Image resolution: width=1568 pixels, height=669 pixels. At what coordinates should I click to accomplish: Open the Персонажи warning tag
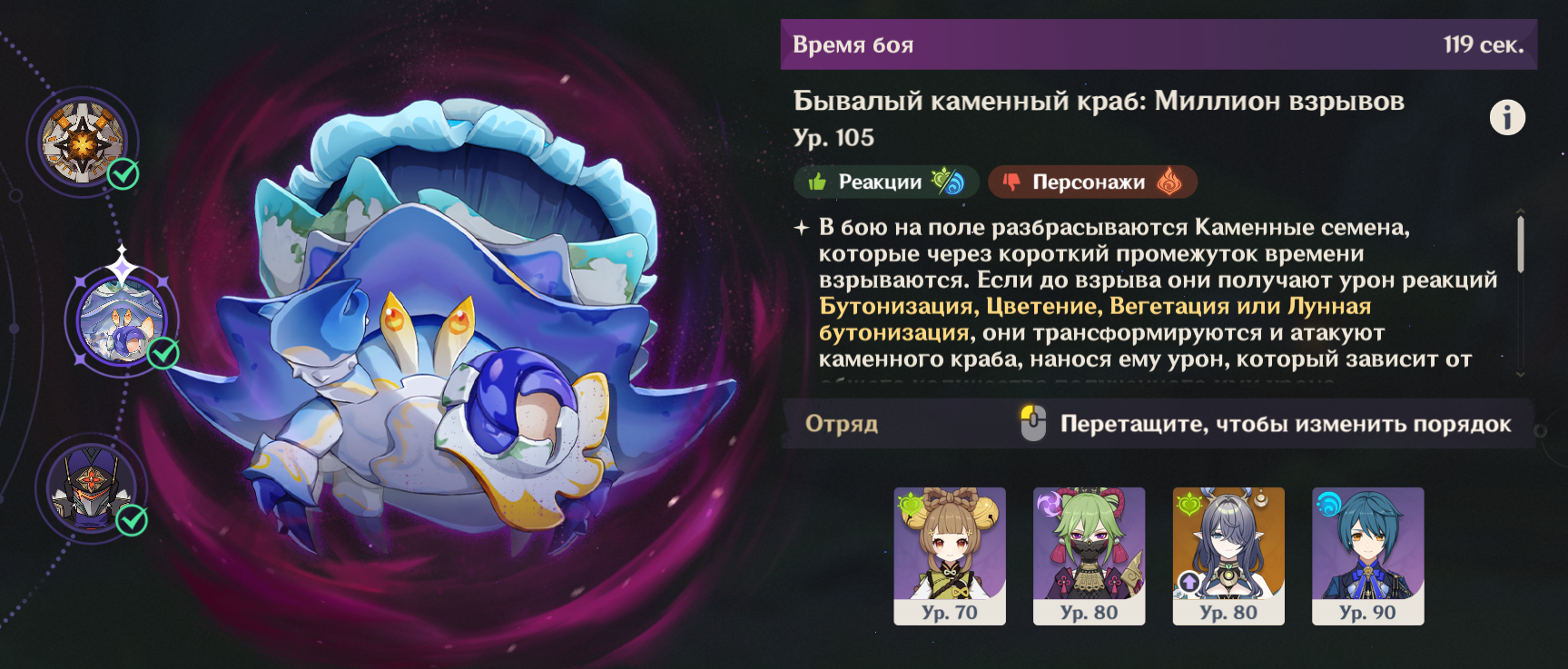1092,182
